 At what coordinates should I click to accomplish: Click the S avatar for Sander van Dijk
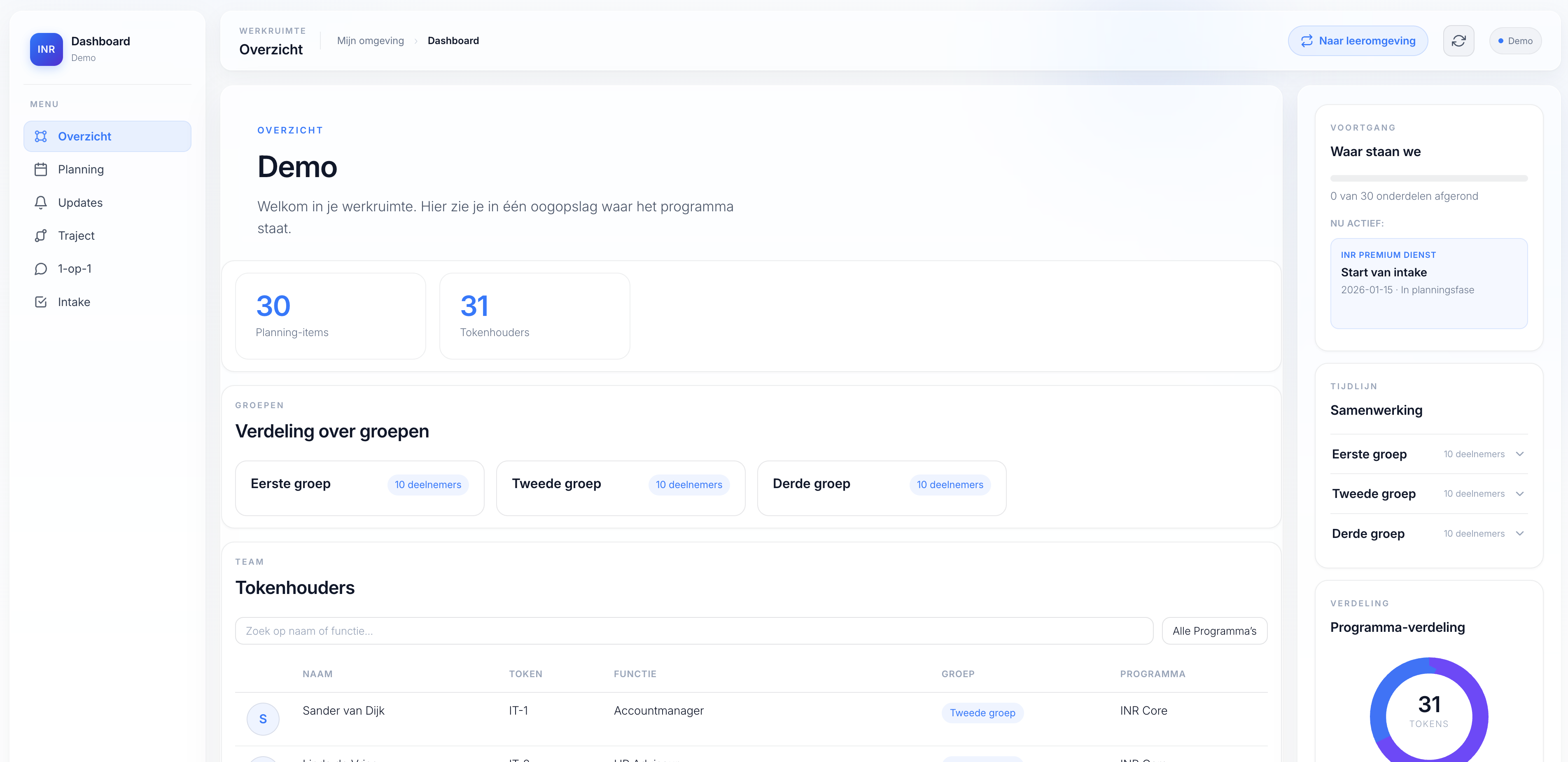point(263,719)
